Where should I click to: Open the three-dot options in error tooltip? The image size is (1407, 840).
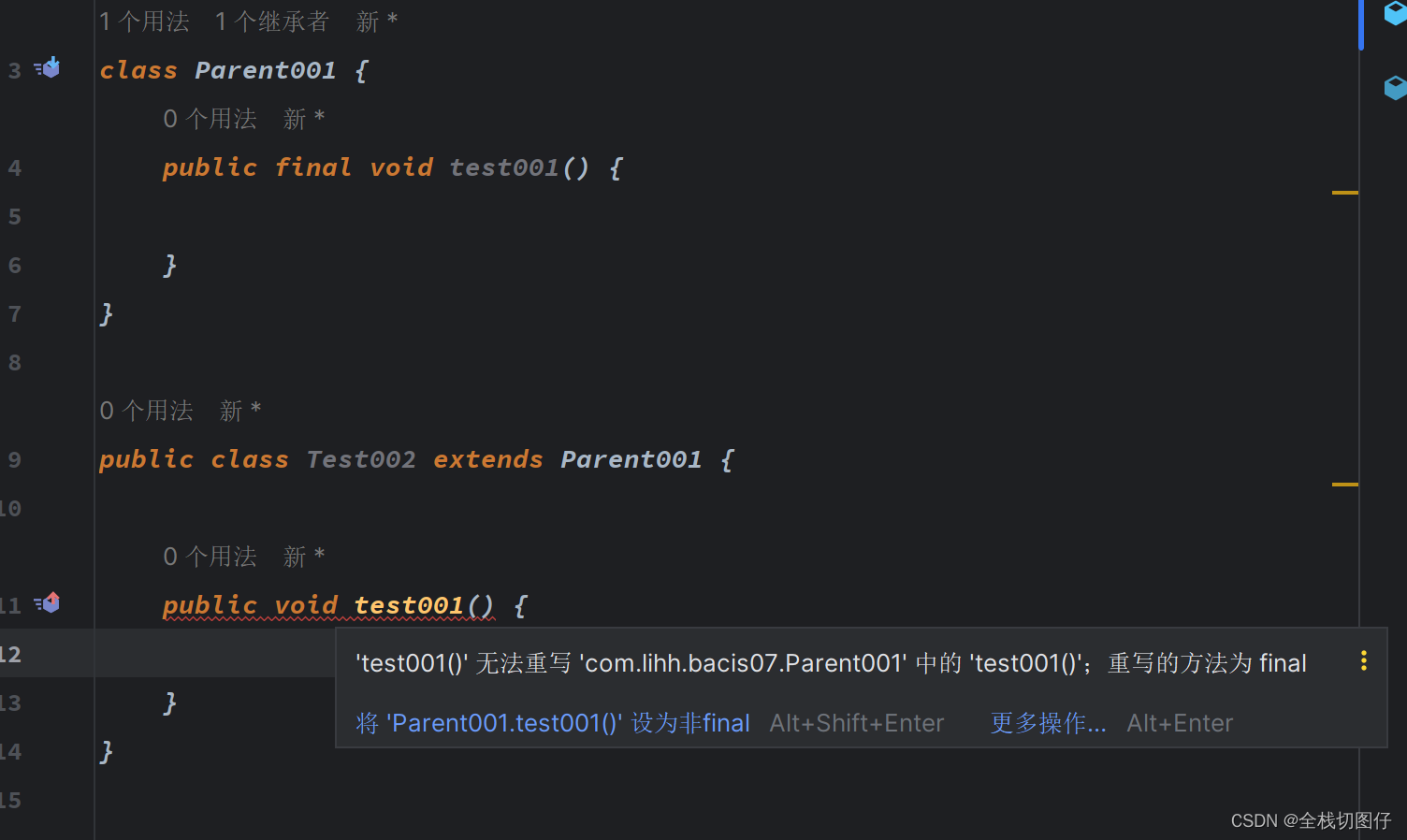pyautogui.click(x=1363, y=661)
